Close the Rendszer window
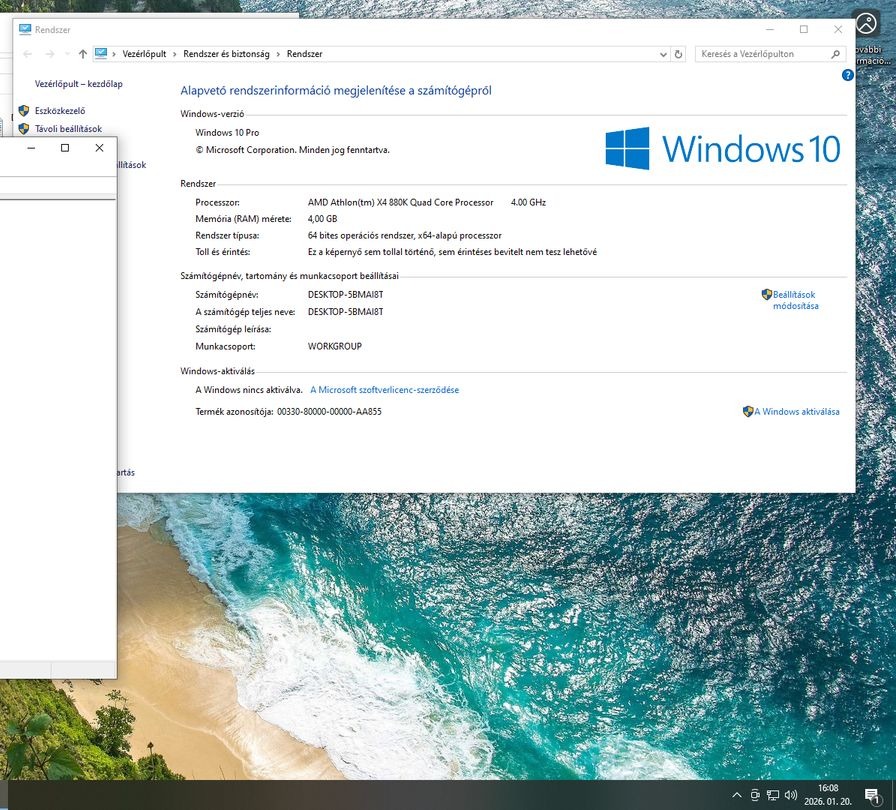Viewport: 896px width, 810px height. click(x=838, y=29)
